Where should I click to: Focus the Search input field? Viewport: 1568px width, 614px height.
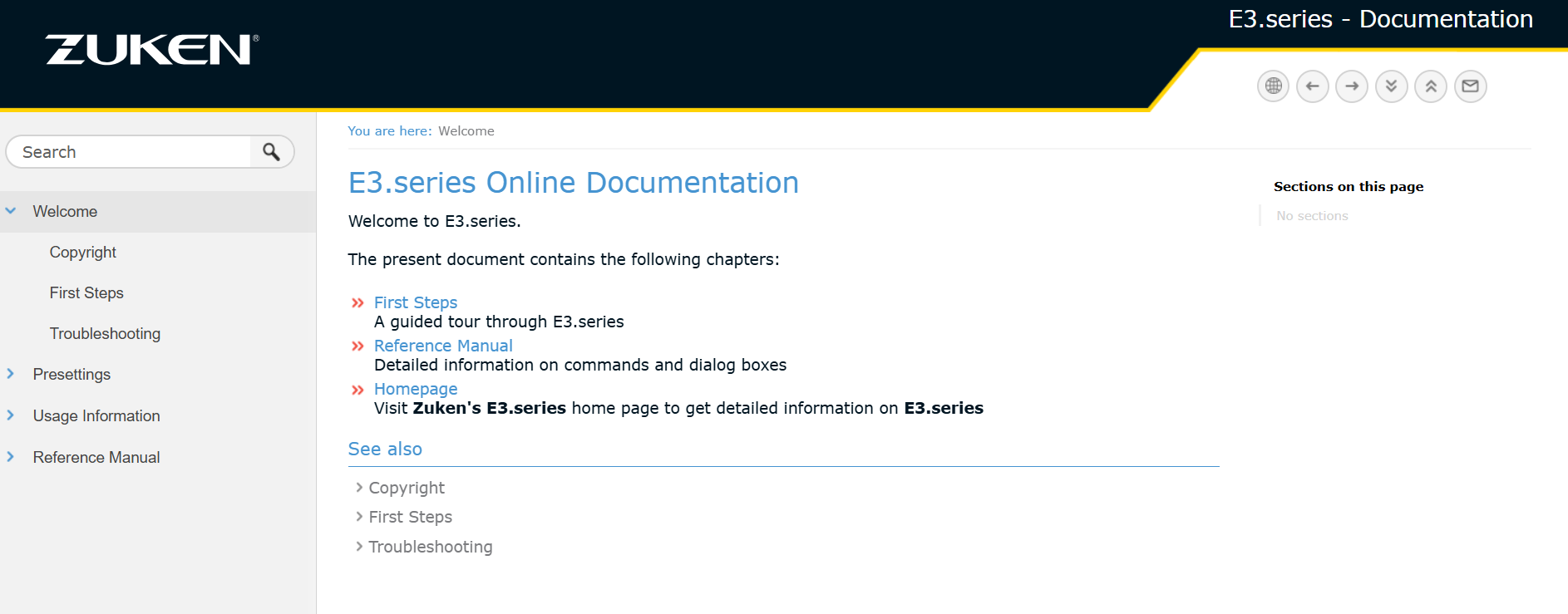coord(129,152)
